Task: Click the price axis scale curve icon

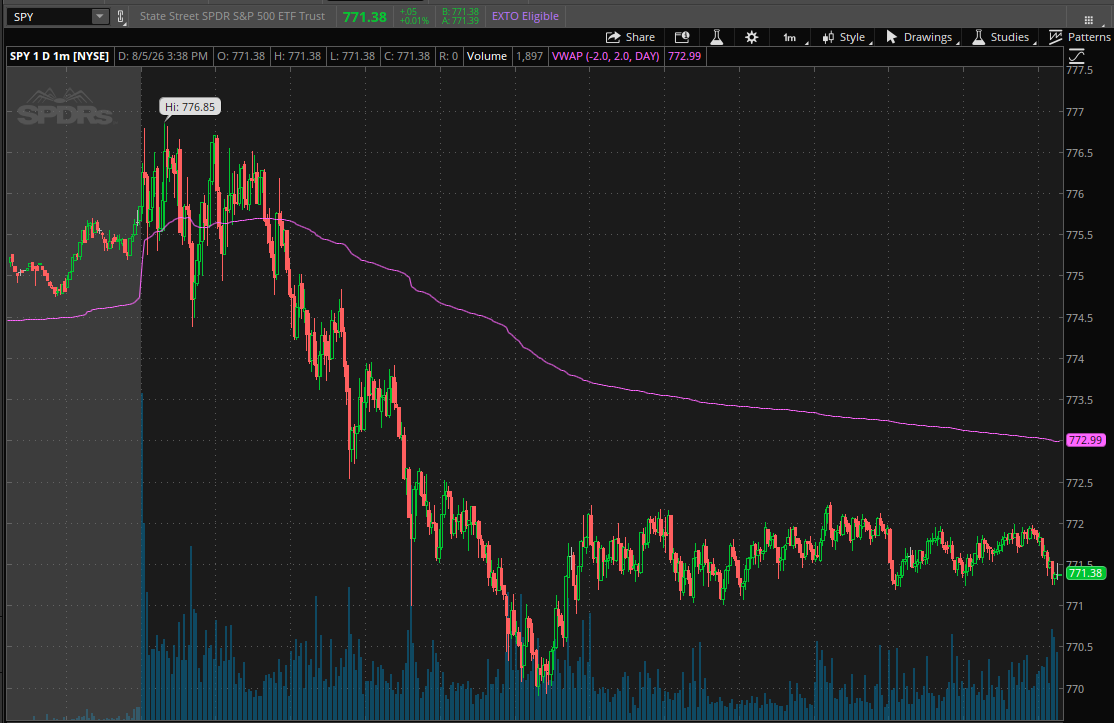Action: click(1077, 56)
